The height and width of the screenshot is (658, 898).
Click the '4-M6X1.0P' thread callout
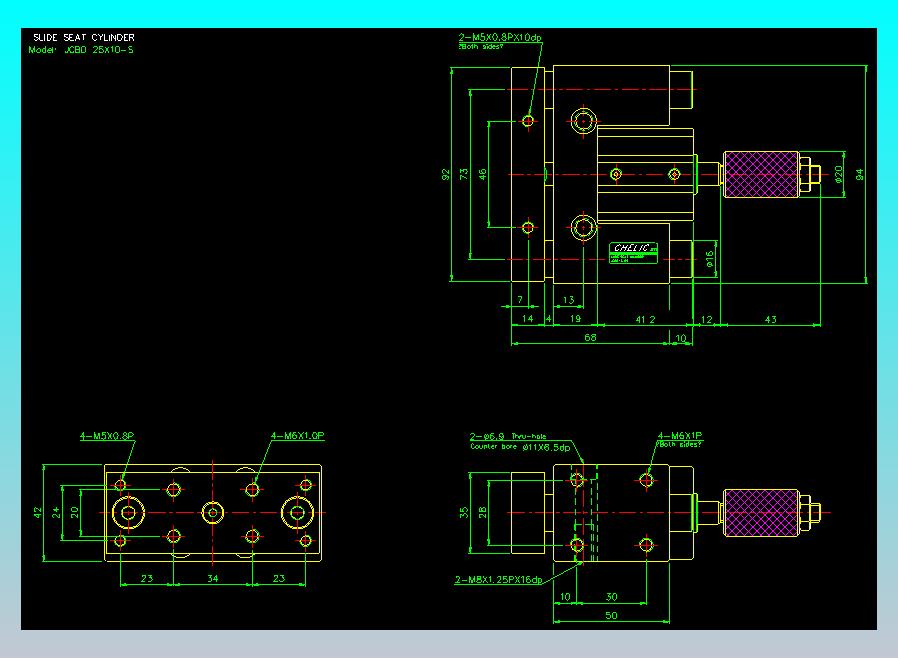pos(298,436)
